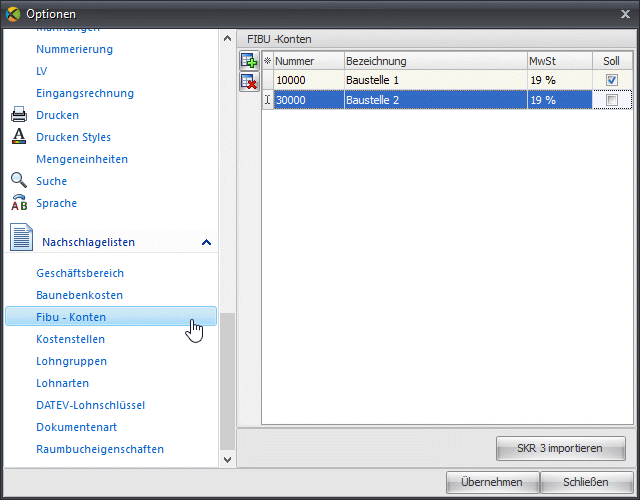The width and height of the screenshot is (640, 500).
Task: Select Dokumentenart list
Action: pyautogui.click(x=77, y=427)
